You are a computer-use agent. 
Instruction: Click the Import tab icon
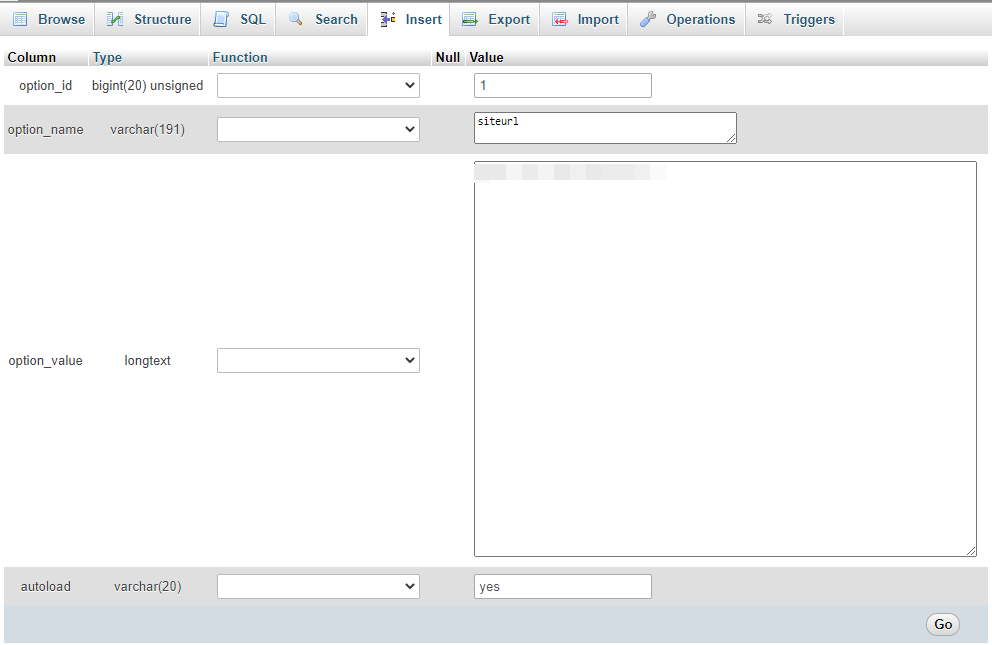coord(560,19)
